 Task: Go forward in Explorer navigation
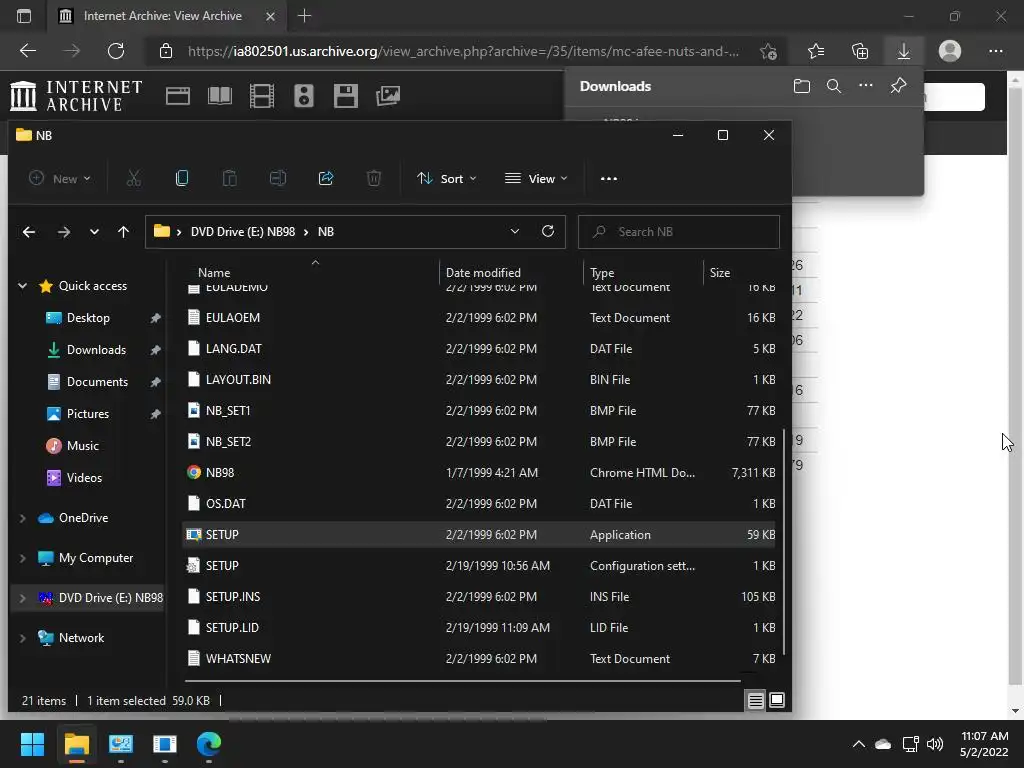(63, 232)
